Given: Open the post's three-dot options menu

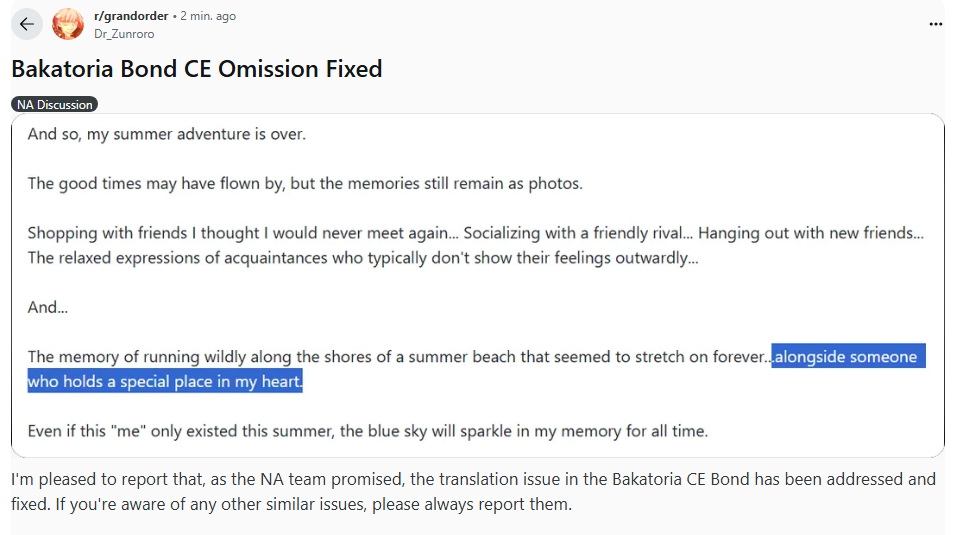Looking at the screenshot, I should pos(935,24).
